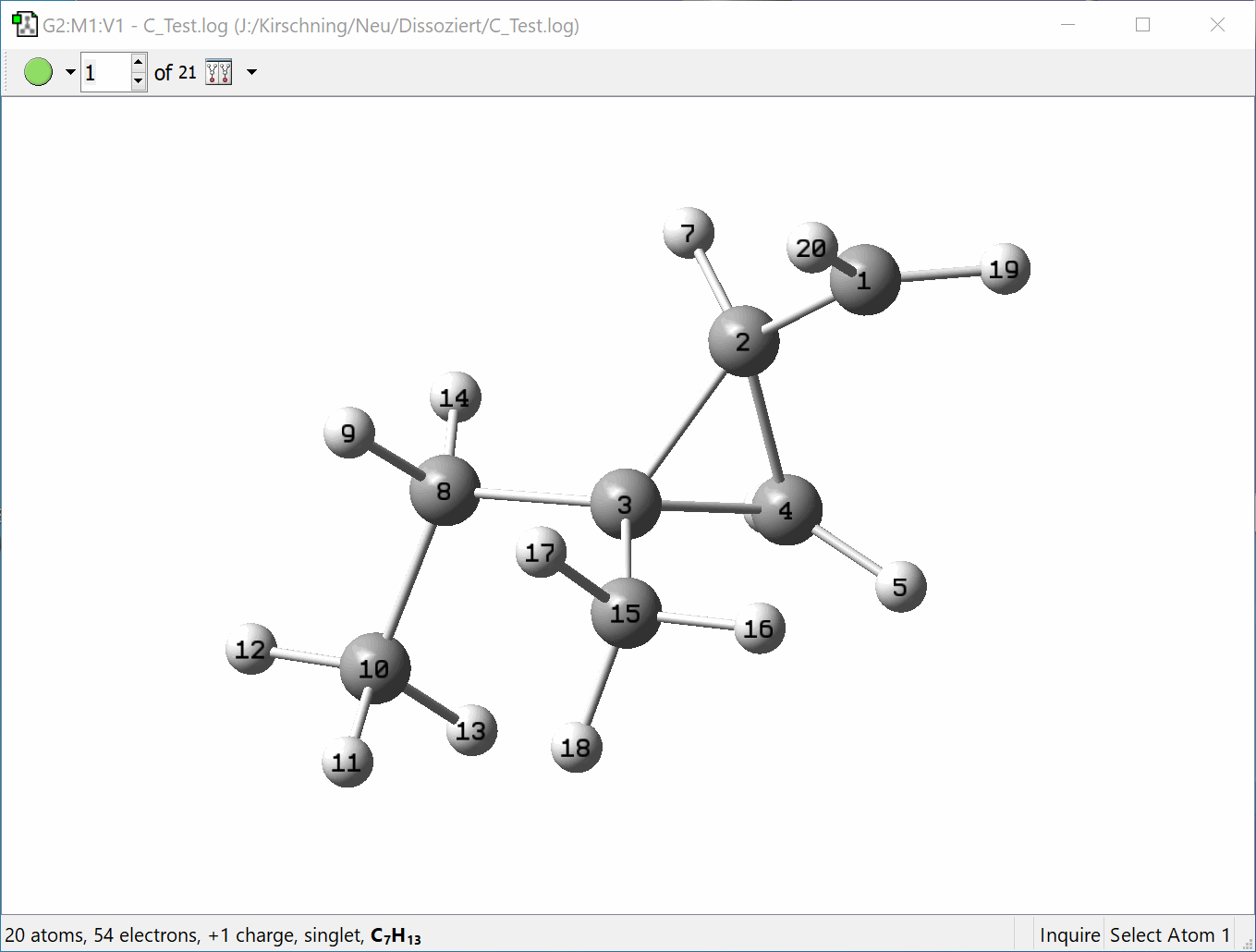Click the frame number input field
Viewport: 1256px width, 952px height.
pyautogui.click(x=105, y=72)
